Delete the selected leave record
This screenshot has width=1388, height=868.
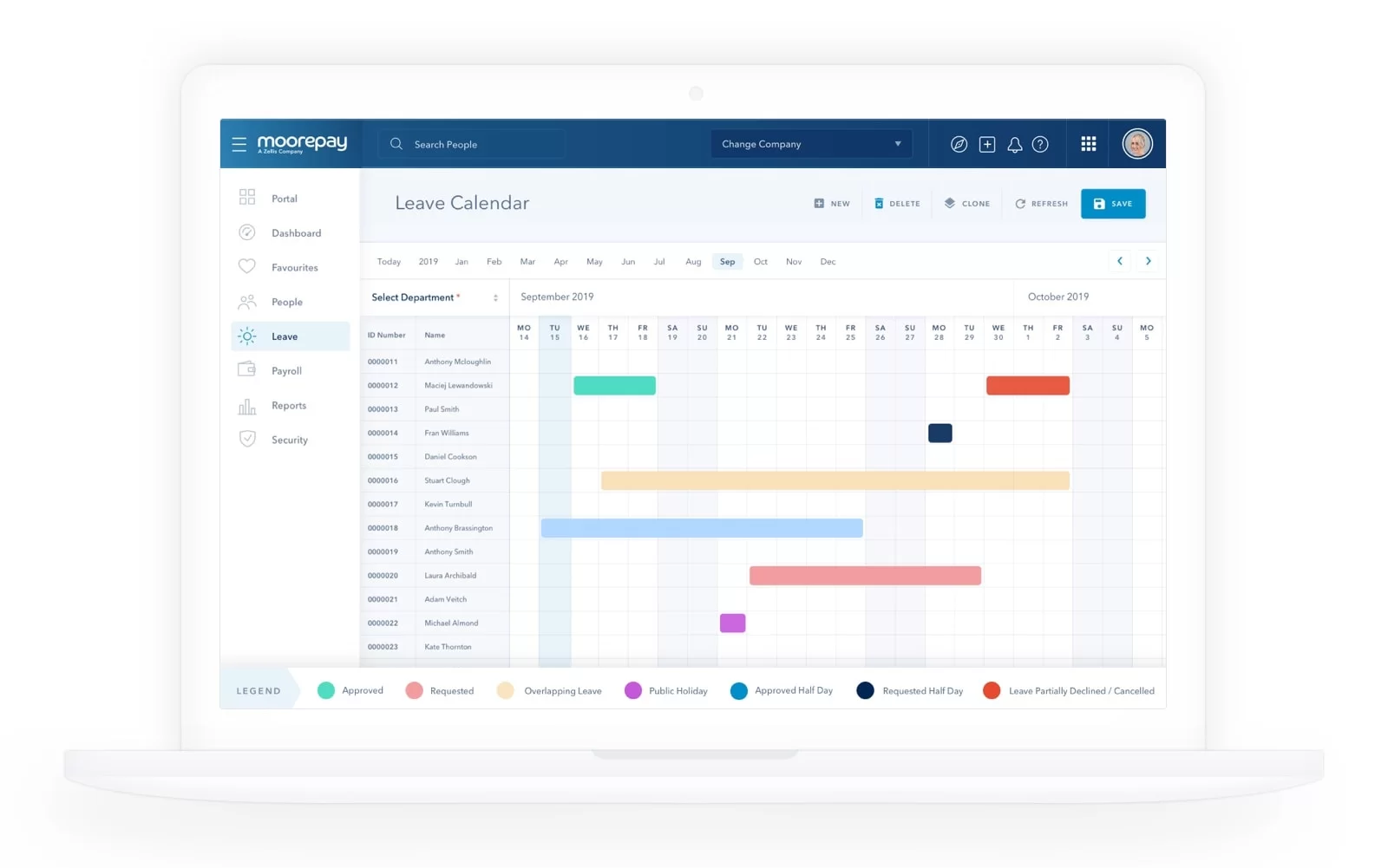(898, 203)
